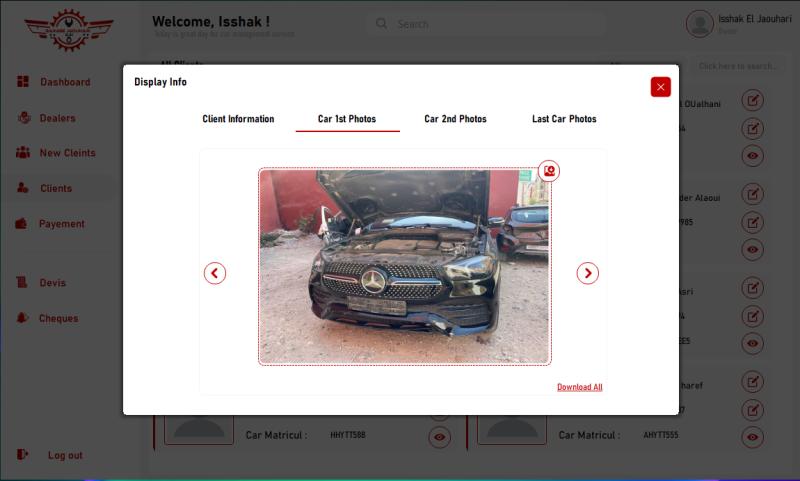Click the 'Display Info' dialog title

161,82
